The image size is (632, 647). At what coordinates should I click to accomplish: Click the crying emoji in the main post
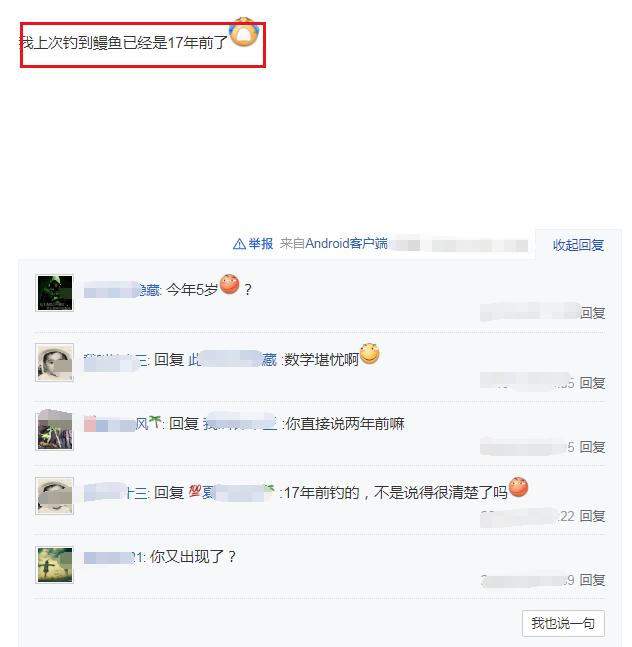pyautogui.click(x=244, y=32)
